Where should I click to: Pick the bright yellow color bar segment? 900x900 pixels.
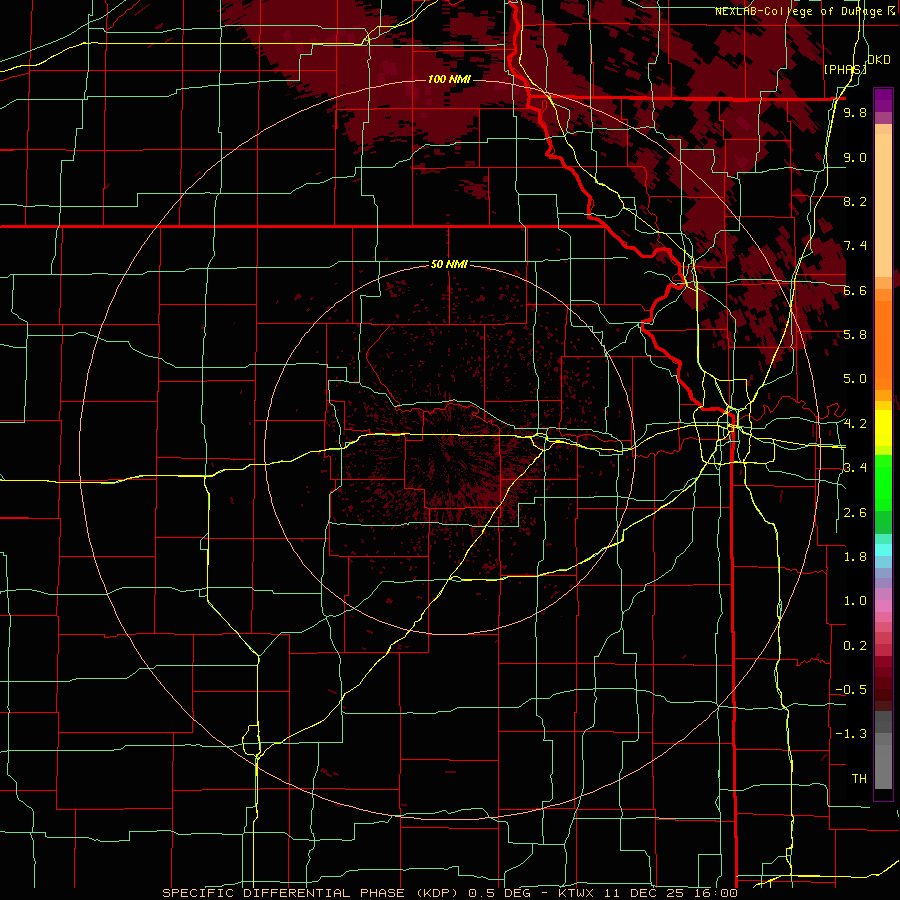(x=883, y=428)
